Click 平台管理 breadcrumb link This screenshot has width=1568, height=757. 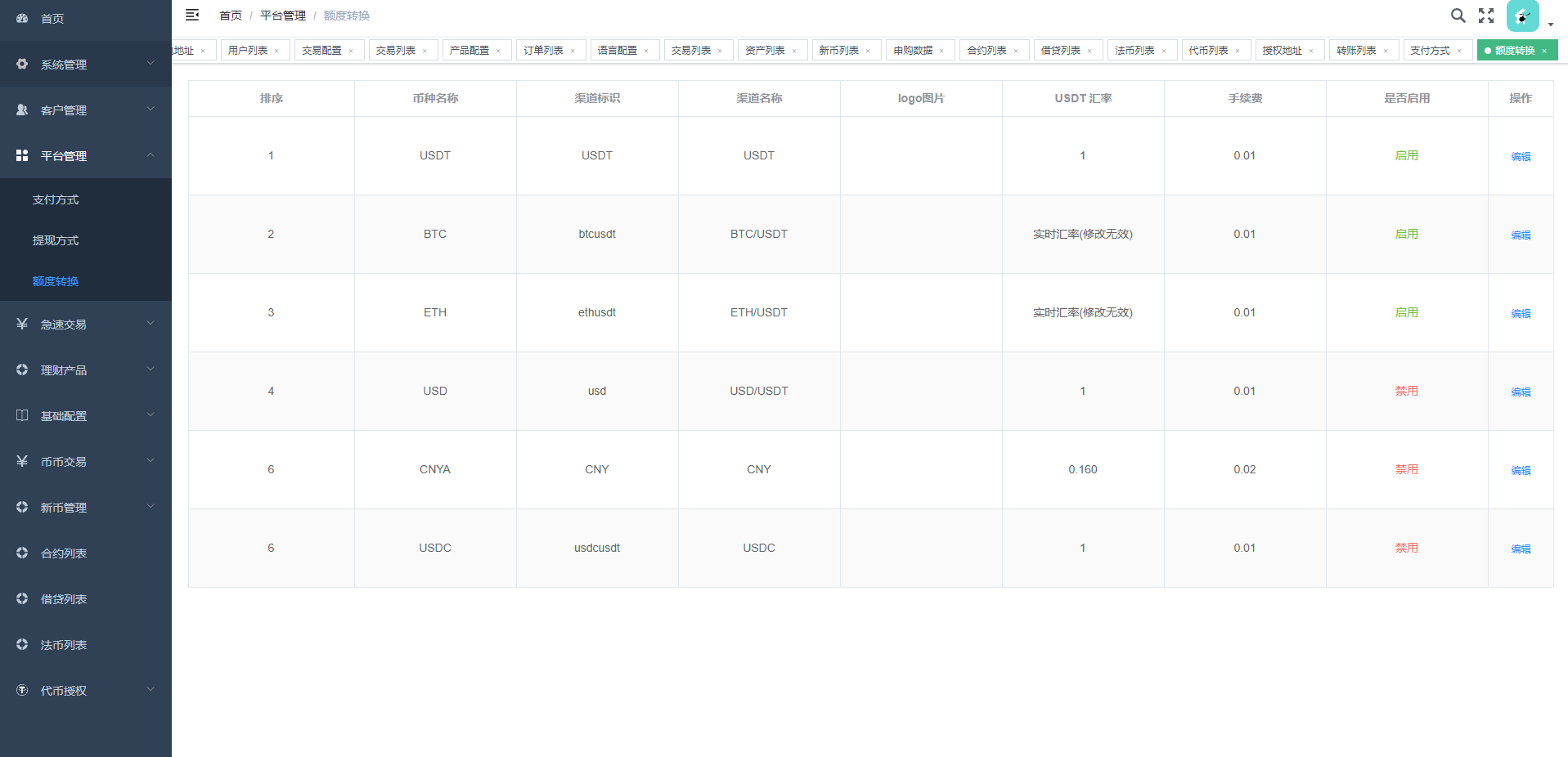(282, 16)
